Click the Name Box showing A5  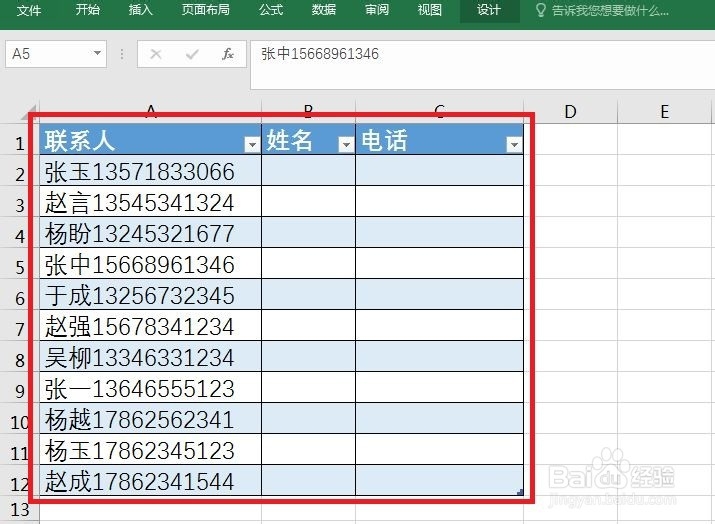tap(56, 54)
